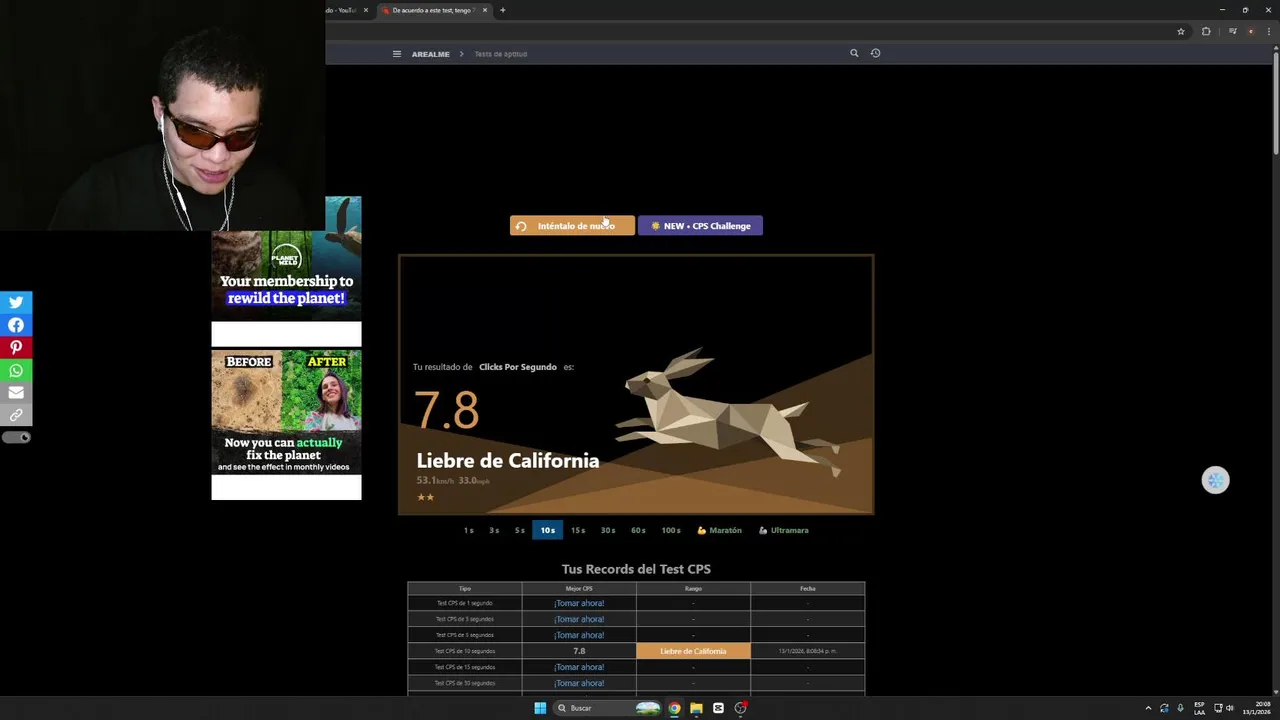The height and width of the screenshot is (720, 1280).
Task: Open the browser extensions puzzle icon
Action: (1206, 31)
